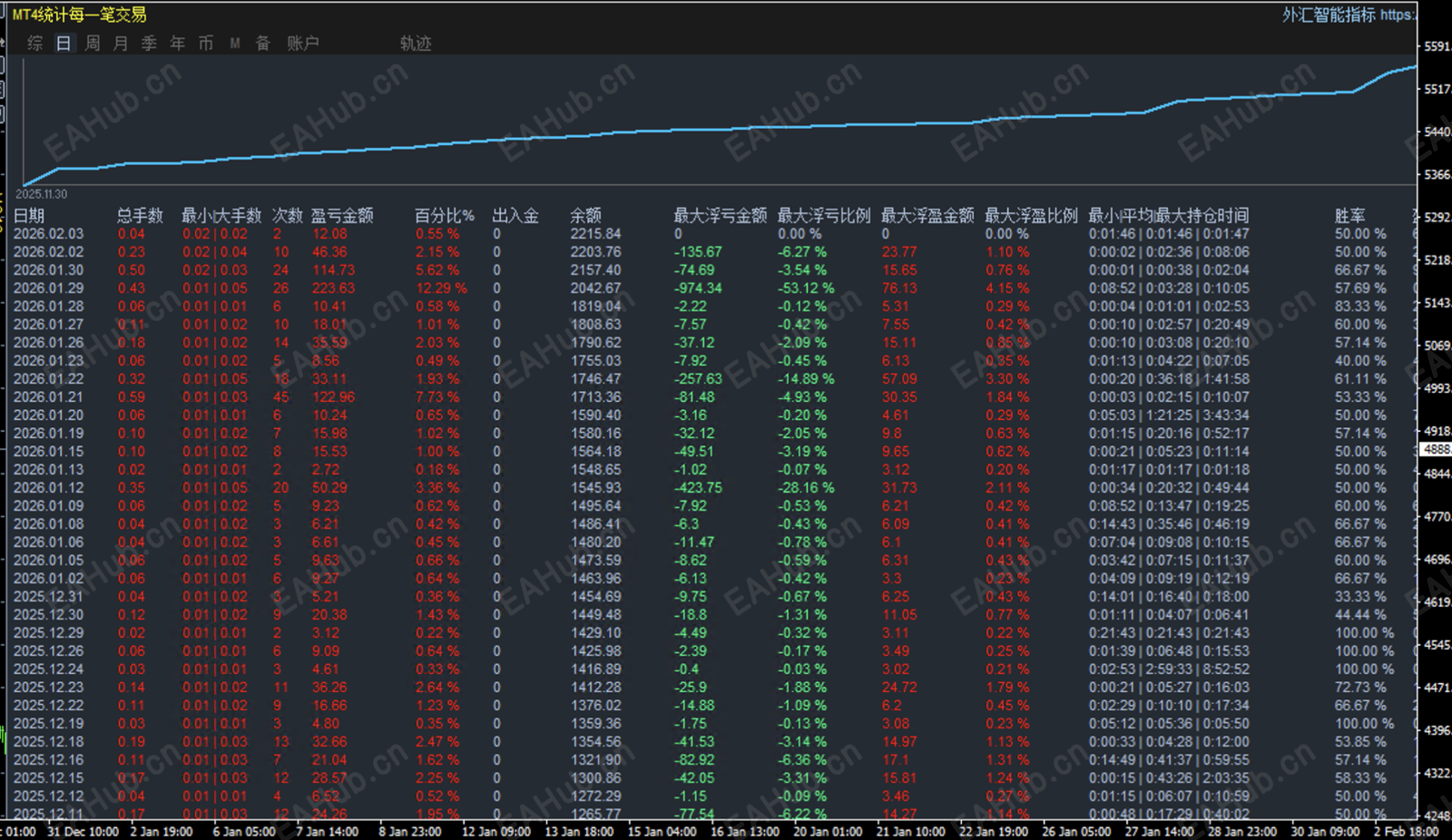Click the 出入金 column header
The height and width of the screenshot is (840, 1452).
coord(515,215)
